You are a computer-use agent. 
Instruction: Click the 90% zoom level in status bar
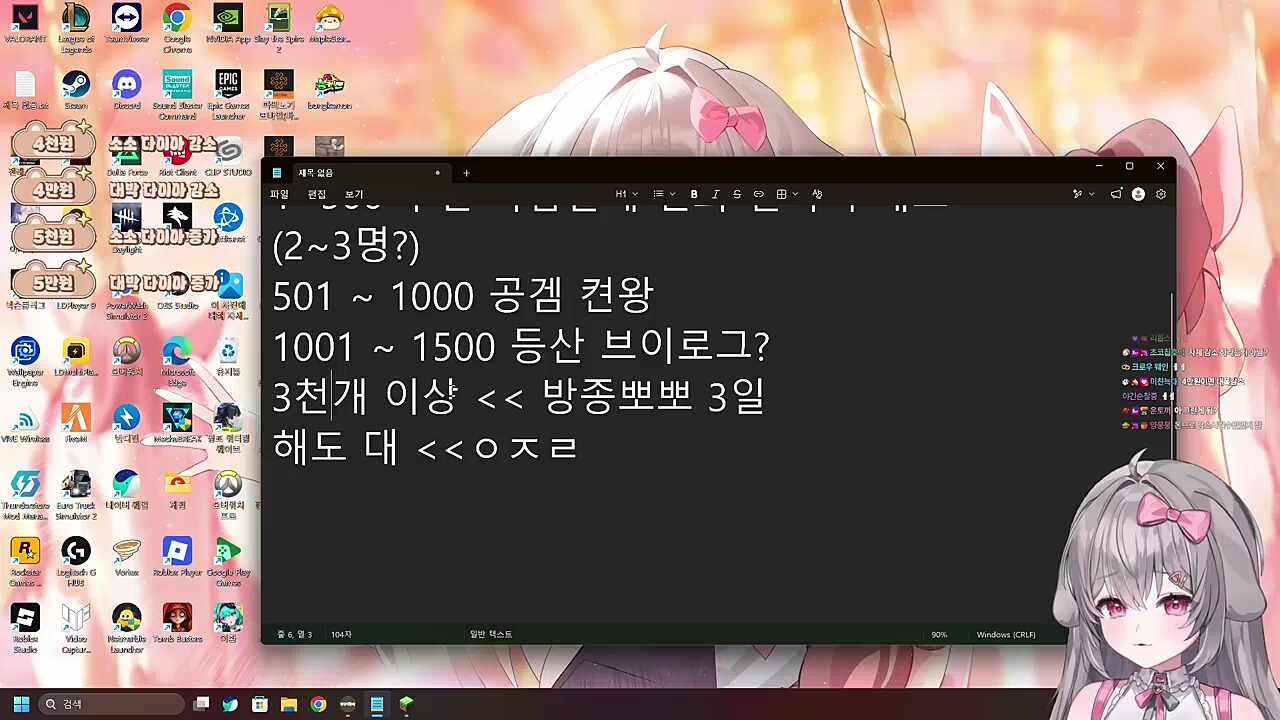point(939,635)
